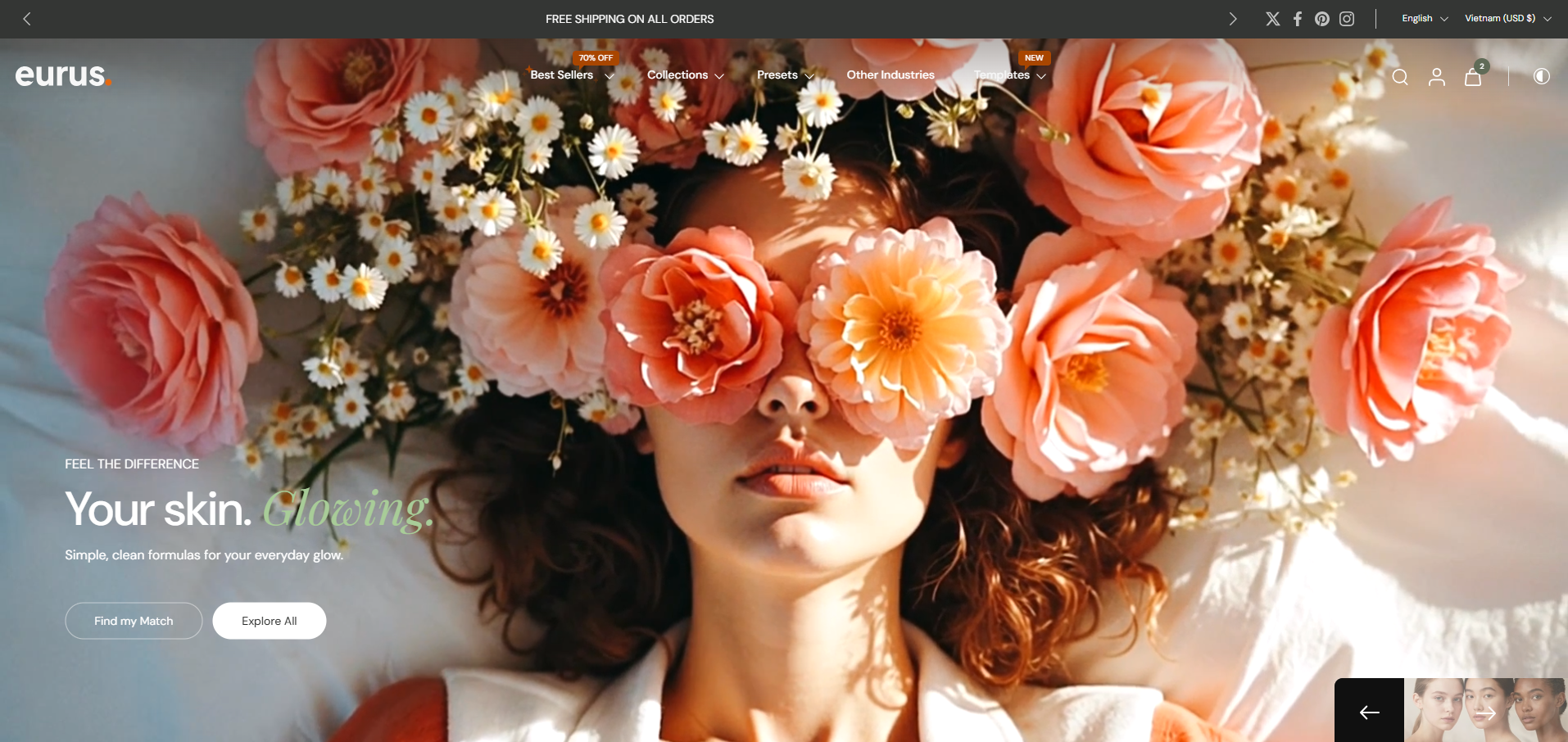Visit the Facebook icon
This screenshot has width=1568, height=742.
tap(1298, 18)
